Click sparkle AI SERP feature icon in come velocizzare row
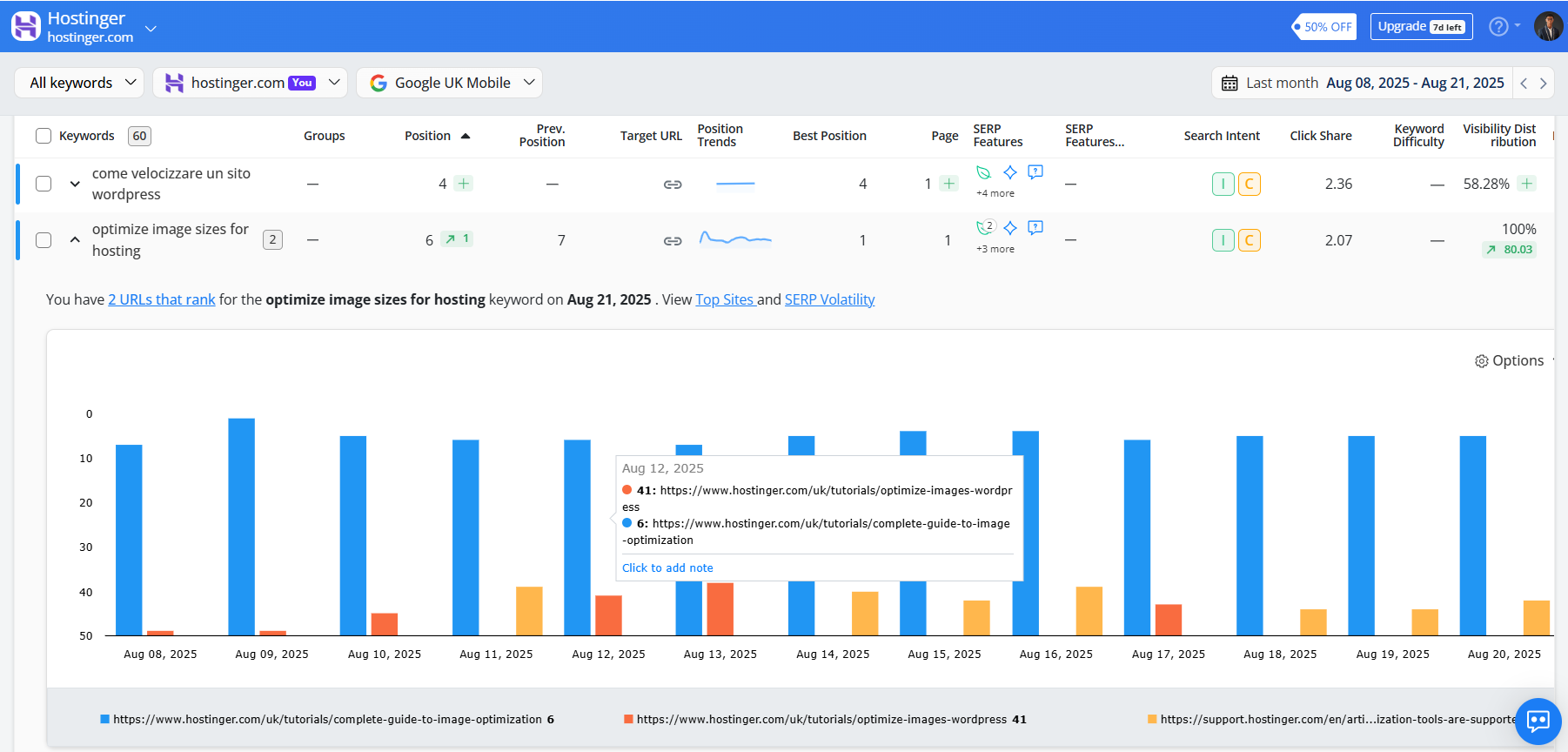This screenshot has width=1568, height=752. (x=1009, y=172)
